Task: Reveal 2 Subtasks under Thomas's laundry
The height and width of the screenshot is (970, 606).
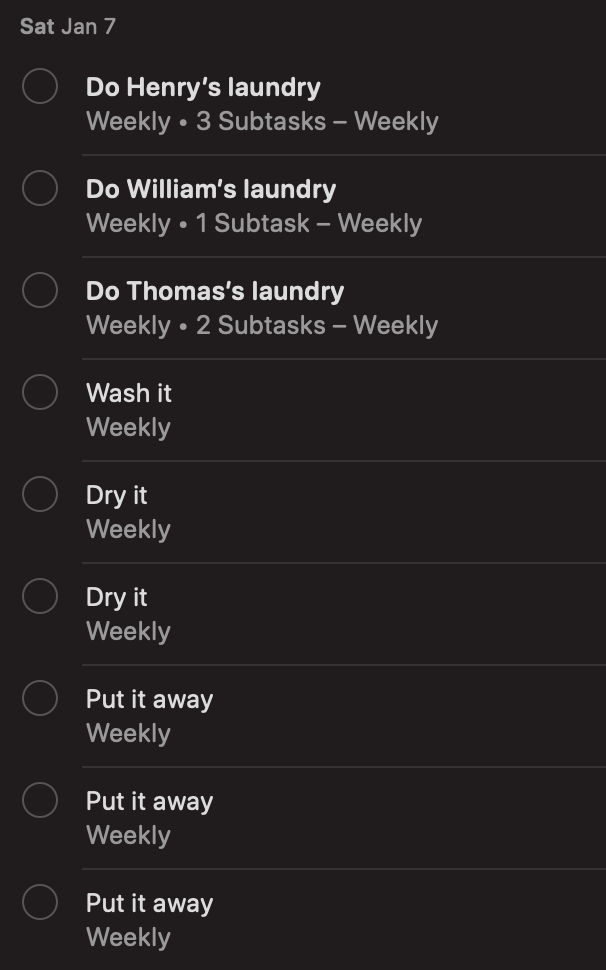Action: (x=261, y=326)
